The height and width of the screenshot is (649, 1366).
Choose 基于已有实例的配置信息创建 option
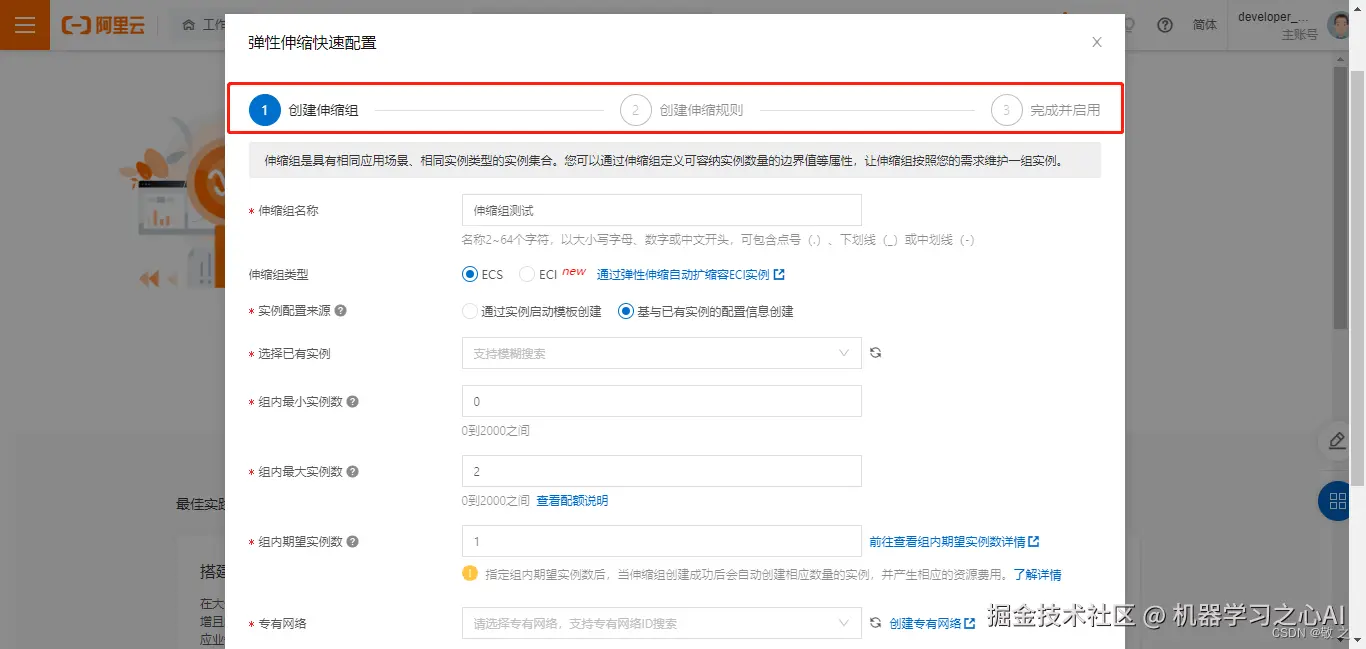pyautogui.click(x=626, y=311)
